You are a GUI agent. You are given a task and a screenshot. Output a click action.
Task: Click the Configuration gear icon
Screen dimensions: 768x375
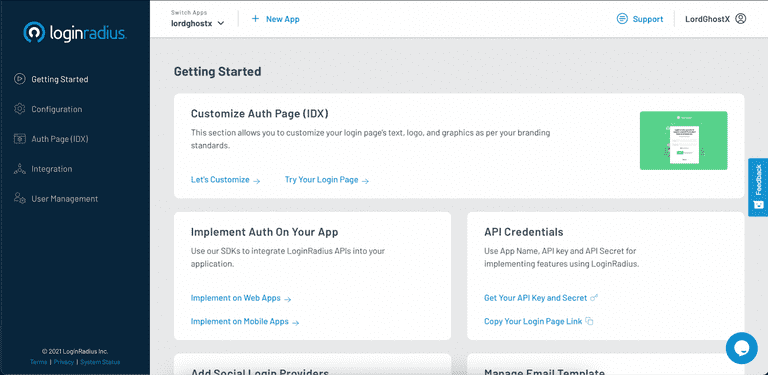(x=20, y=109)
